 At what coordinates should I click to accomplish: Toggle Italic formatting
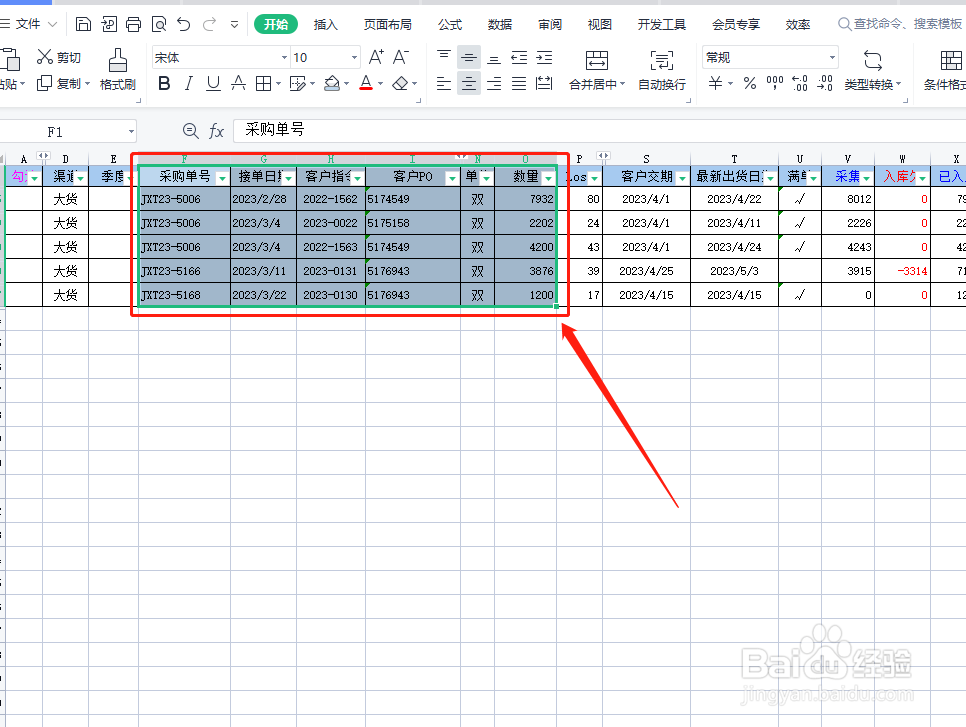tap(190, 84)
